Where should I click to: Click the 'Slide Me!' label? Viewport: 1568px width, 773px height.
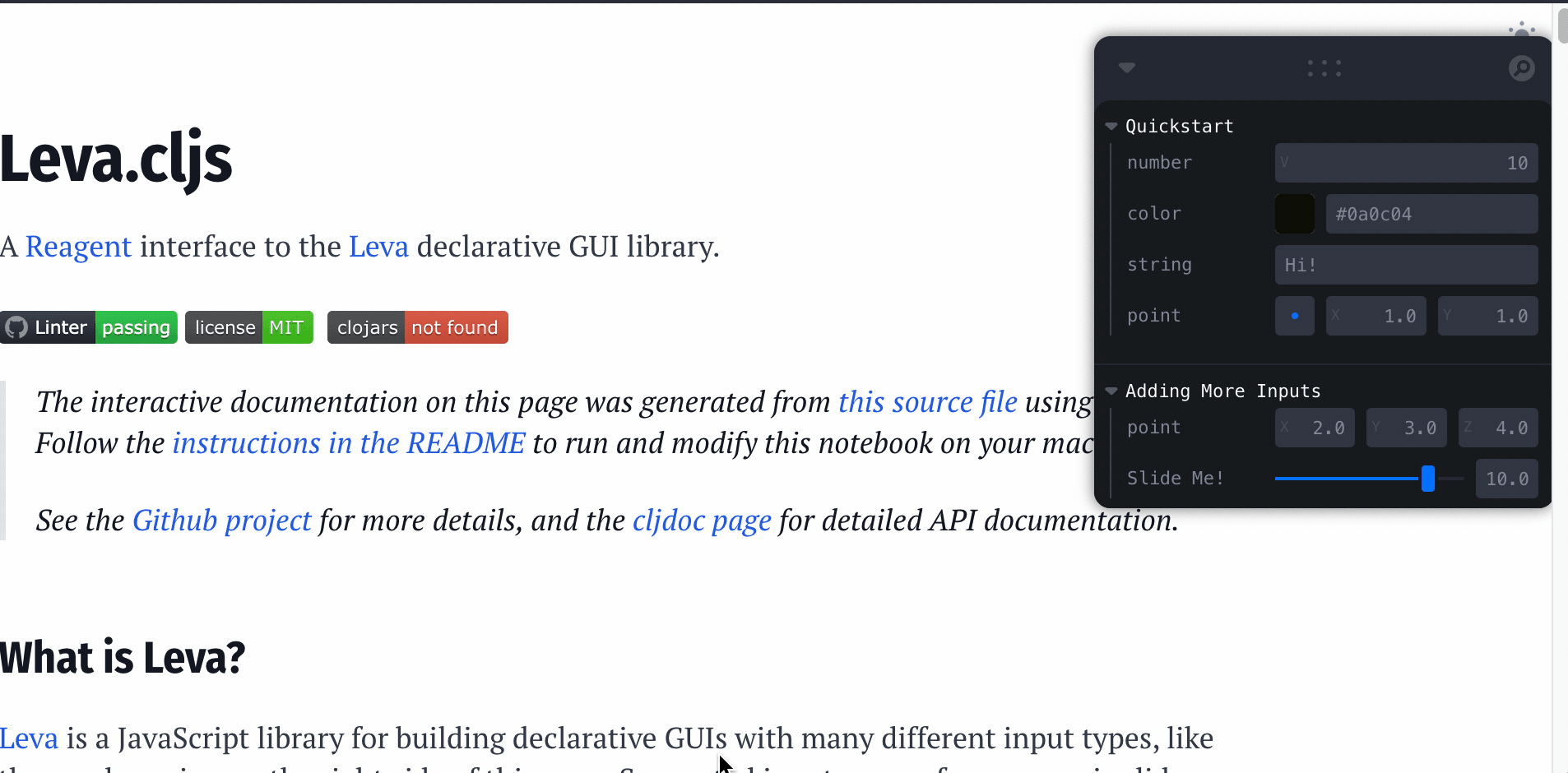point(1175,479)
